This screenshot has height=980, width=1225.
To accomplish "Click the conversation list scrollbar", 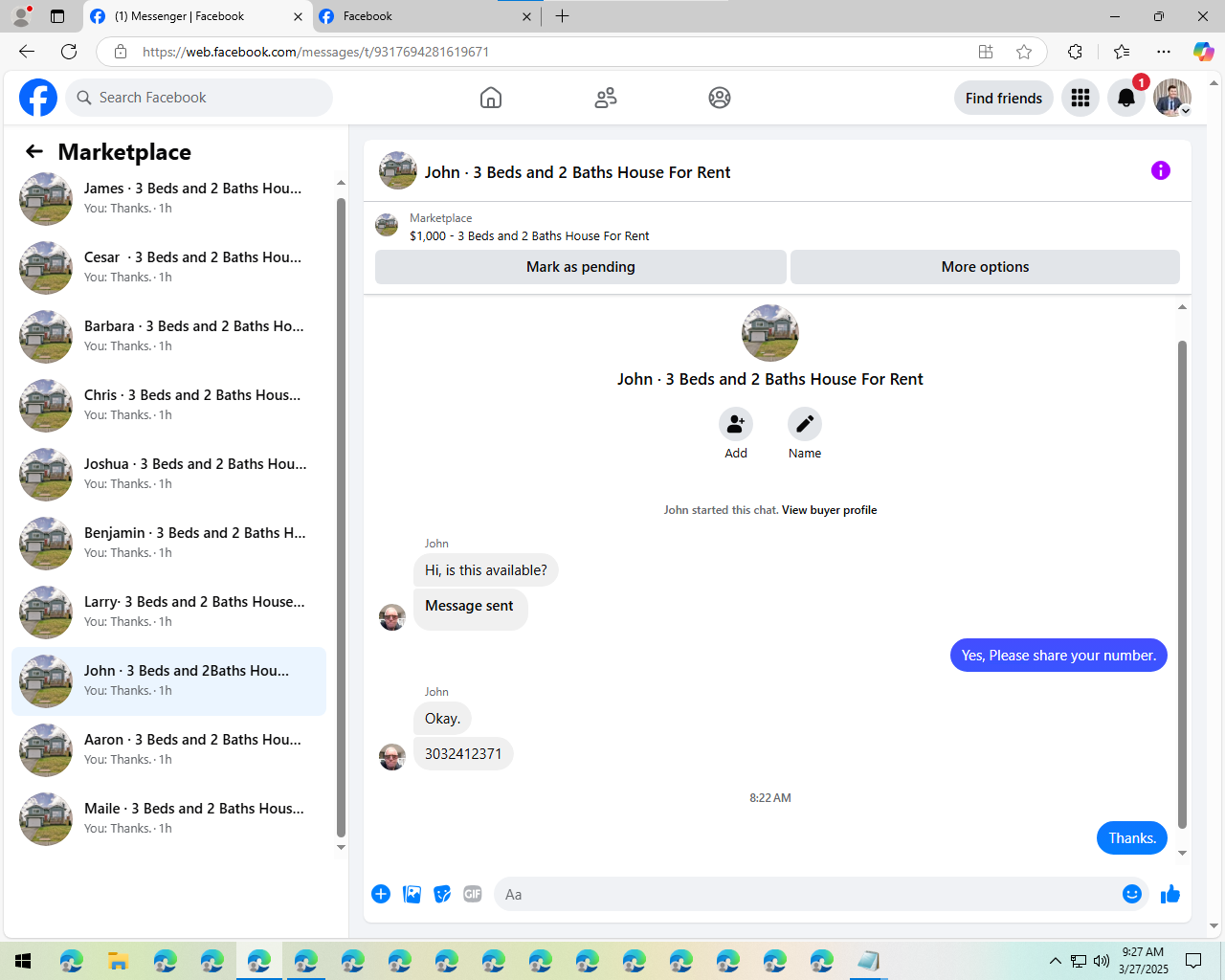I will pyautogui.click(x=341, y=517).
